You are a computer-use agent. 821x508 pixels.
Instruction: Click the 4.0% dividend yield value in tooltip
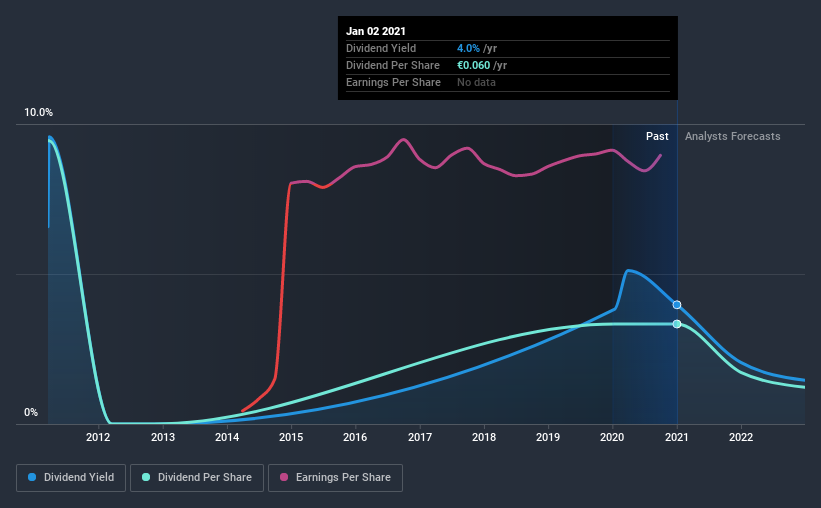click(468, 48)
